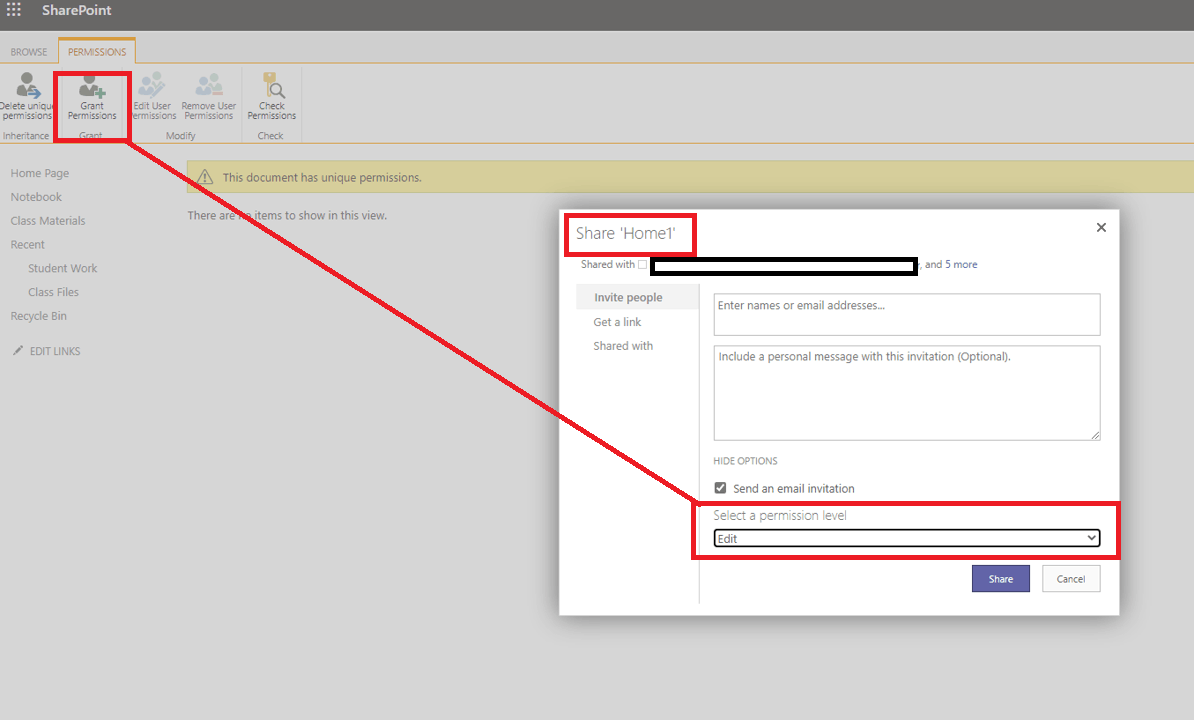Click the Cancel button
The width and height of the screenshot is (1194, 720).
pos(1071,578)
